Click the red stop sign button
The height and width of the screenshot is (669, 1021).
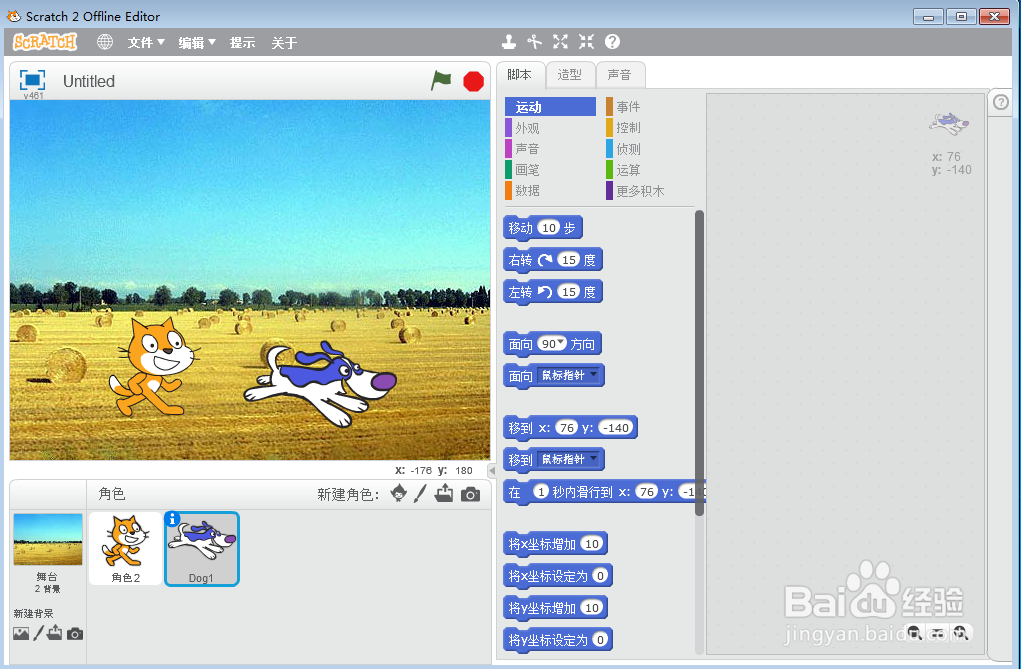coord(473,81)
